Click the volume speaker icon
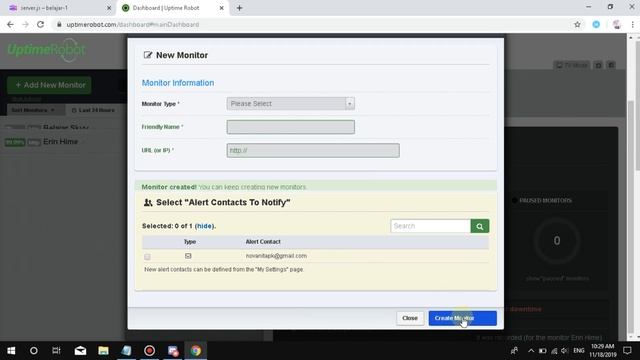 564,351
